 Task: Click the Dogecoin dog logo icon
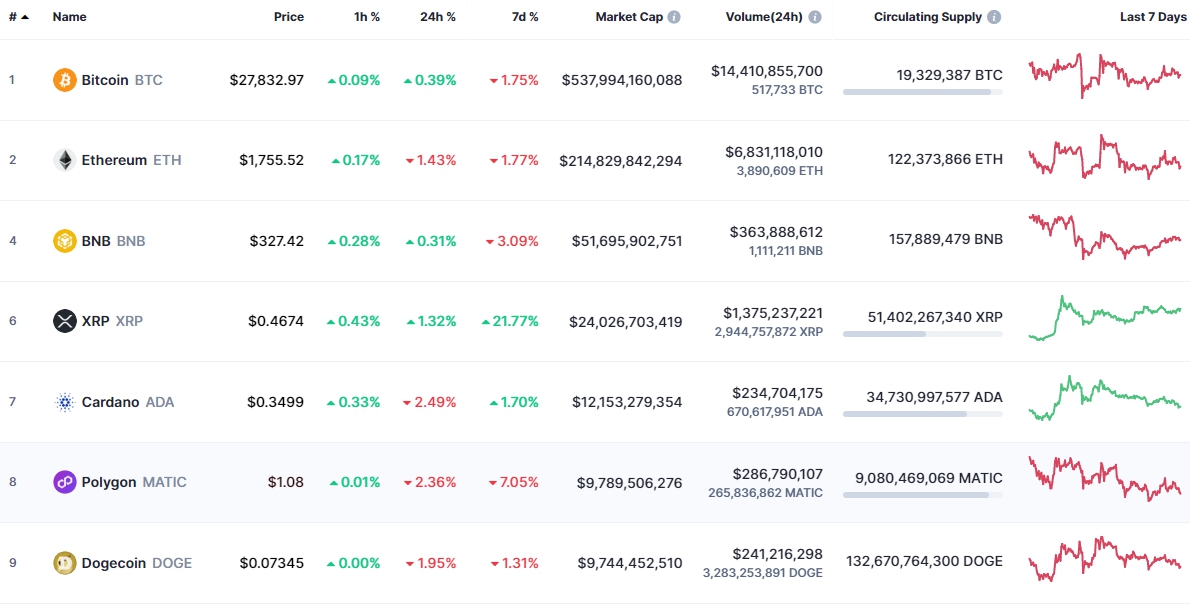pyautogui.click(x=65, y=563)
